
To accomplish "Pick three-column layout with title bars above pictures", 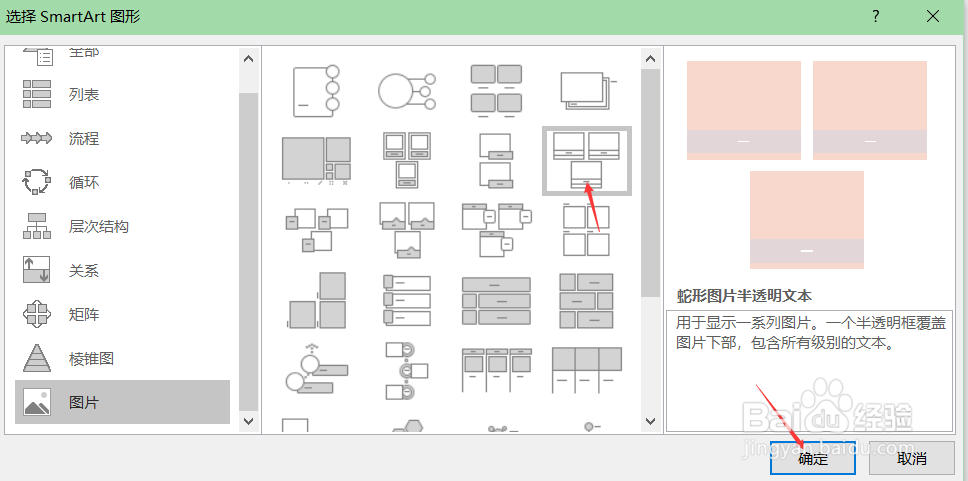I will pyautogui.click(x=496, y=369).
